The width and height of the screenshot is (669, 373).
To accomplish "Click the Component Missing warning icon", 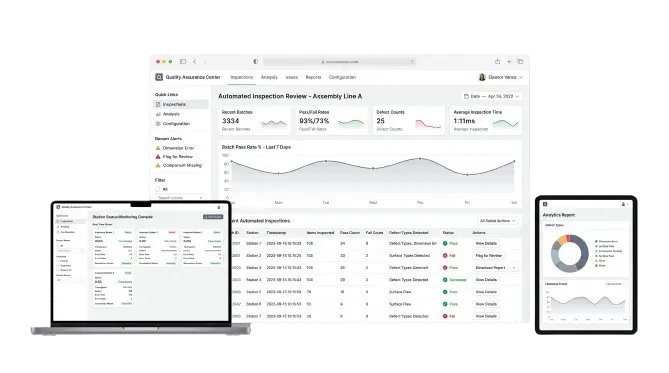I will click(x=158, y=165).
